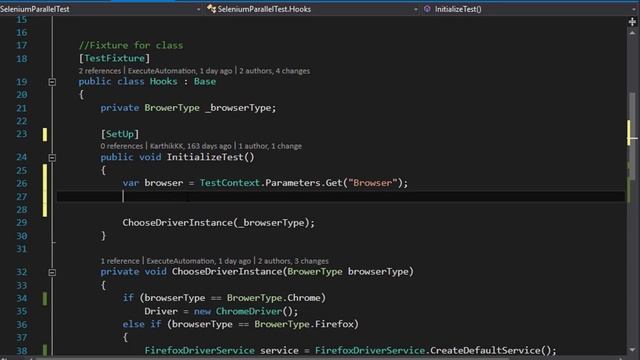
Task: Open the '0 references' CodeLens link
Action: point(122,146)
